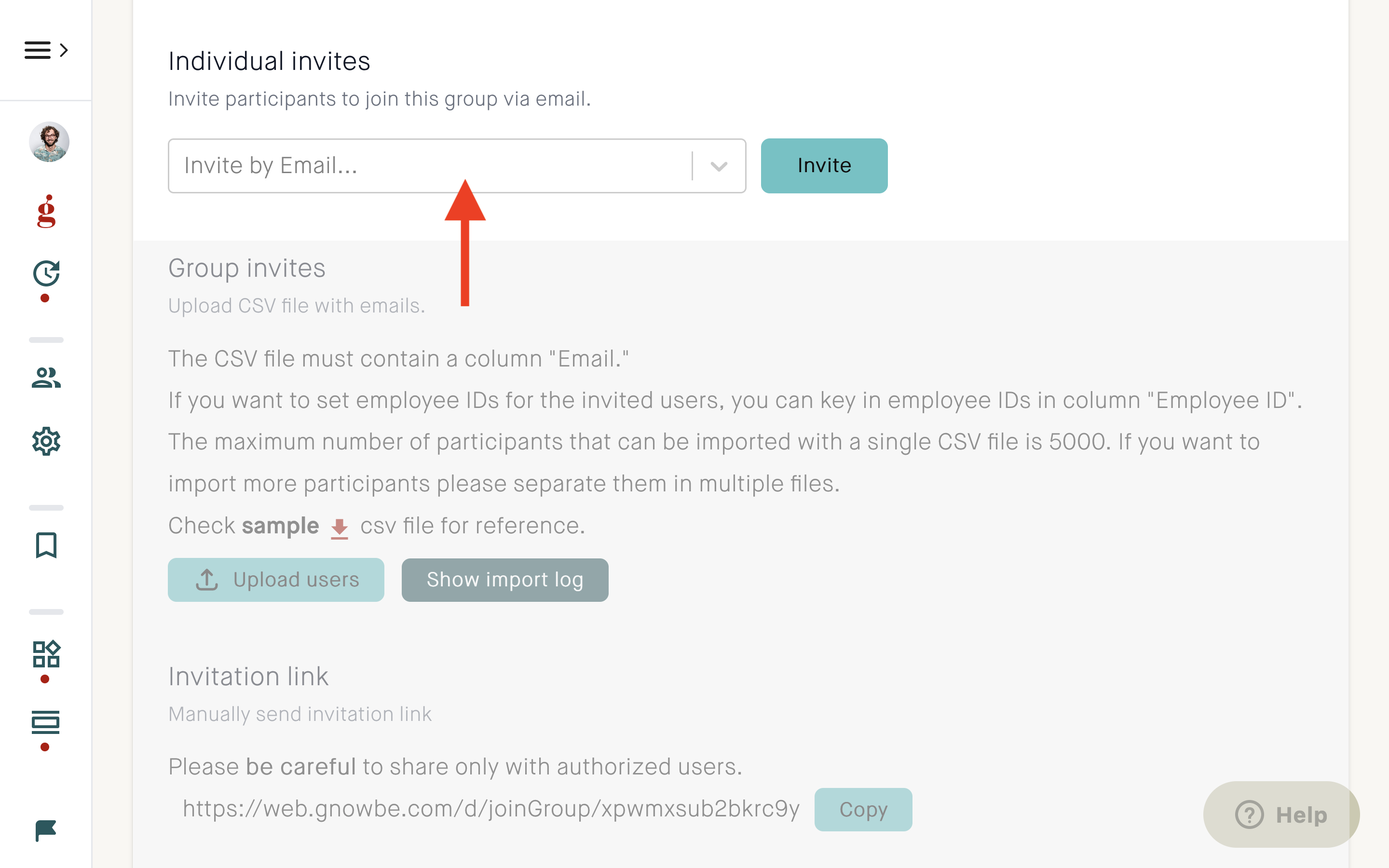This screenshot has height=868, width=1389.
Task: Click the Individual invites heading
Action: (269, 61)
